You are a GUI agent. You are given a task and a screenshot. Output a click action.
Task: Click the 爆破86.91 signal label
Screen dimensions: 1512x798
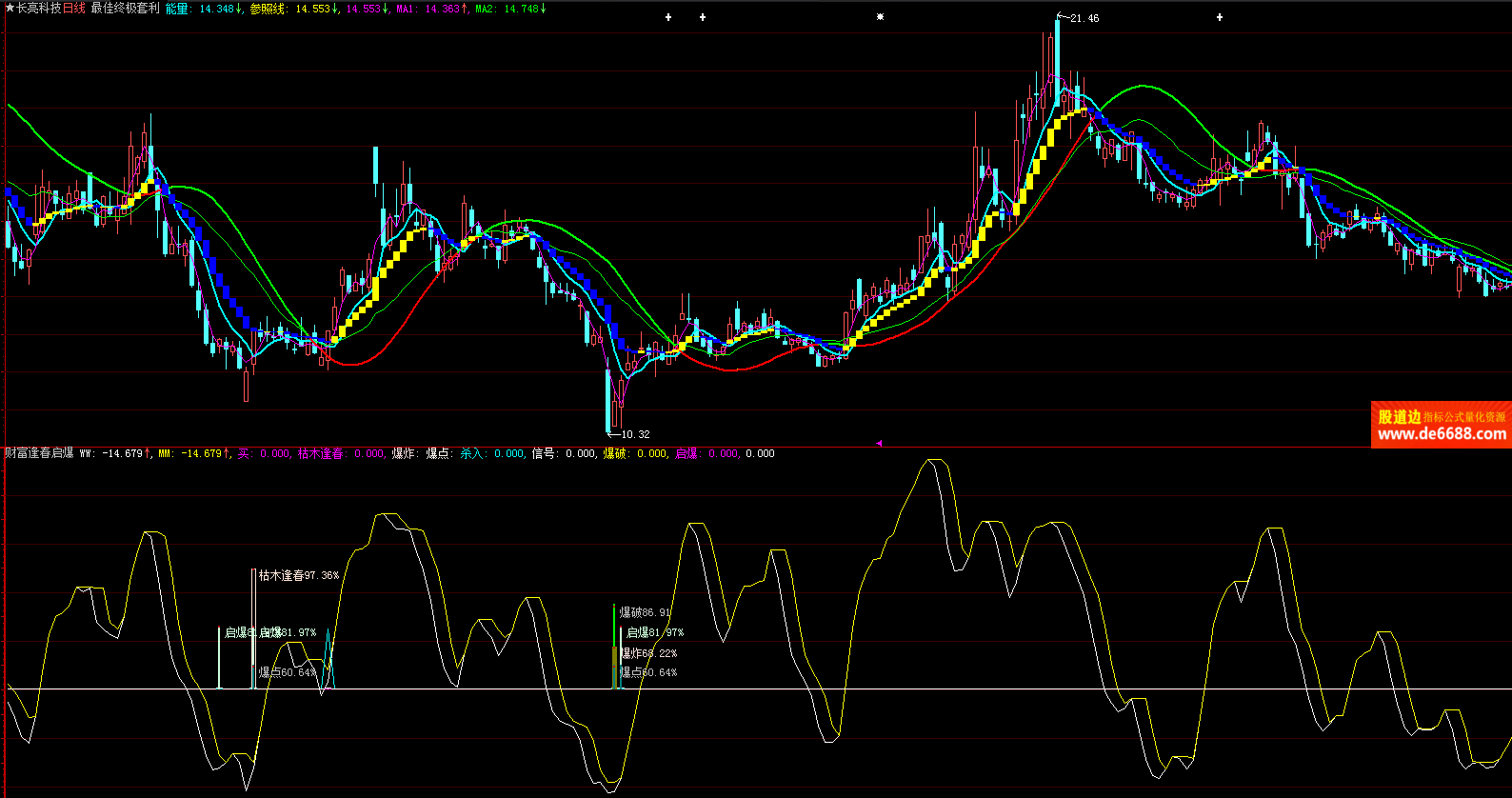click(x=646, y=612)
